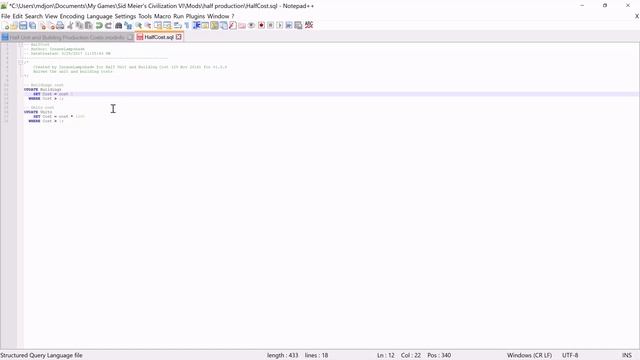The image size is (640, 360).
Task: Close the document with the menu bar X
Action: tap(636, 16)
